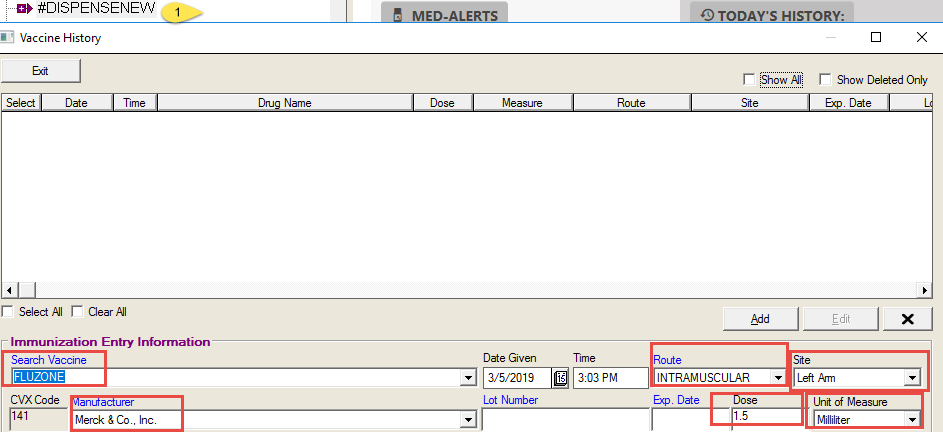
Task: Click the delete X button beside Edit
Action: pos(908,319)
